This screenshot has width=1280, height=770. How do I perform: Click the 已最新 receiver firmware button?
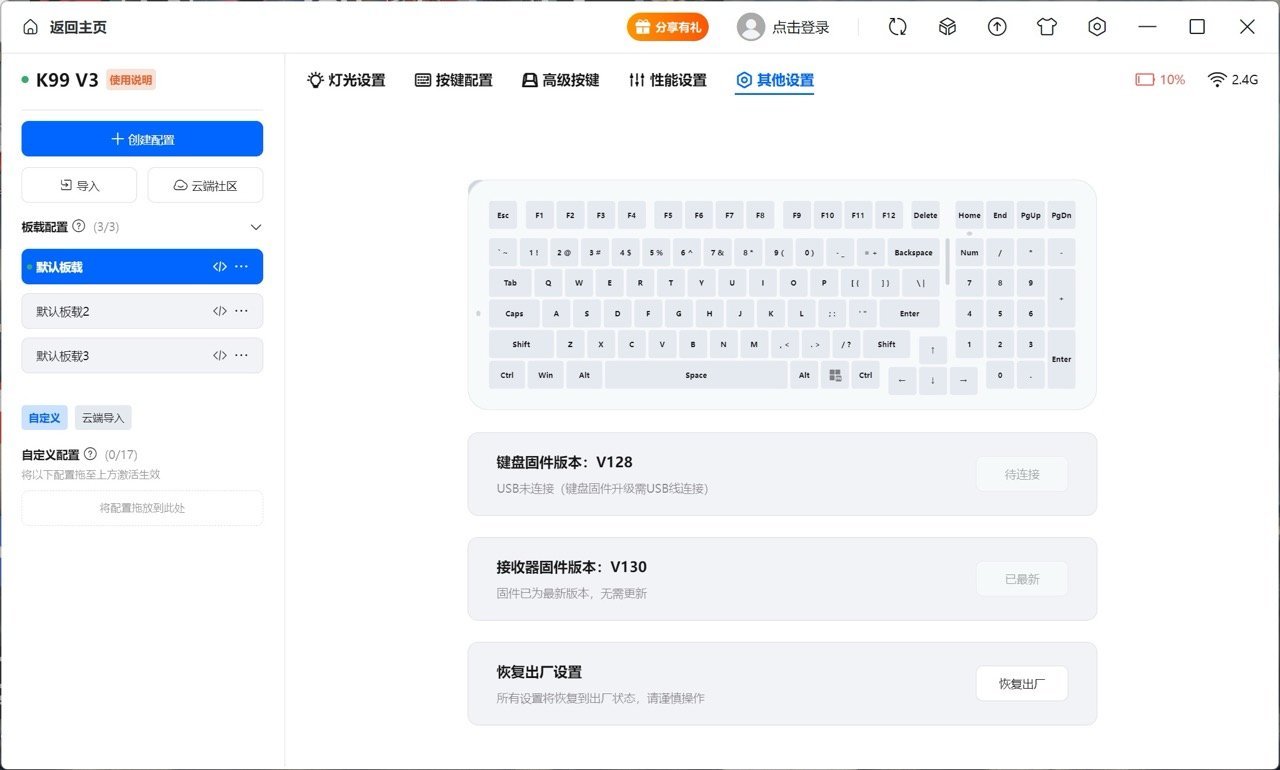(x=1022, y=579)
